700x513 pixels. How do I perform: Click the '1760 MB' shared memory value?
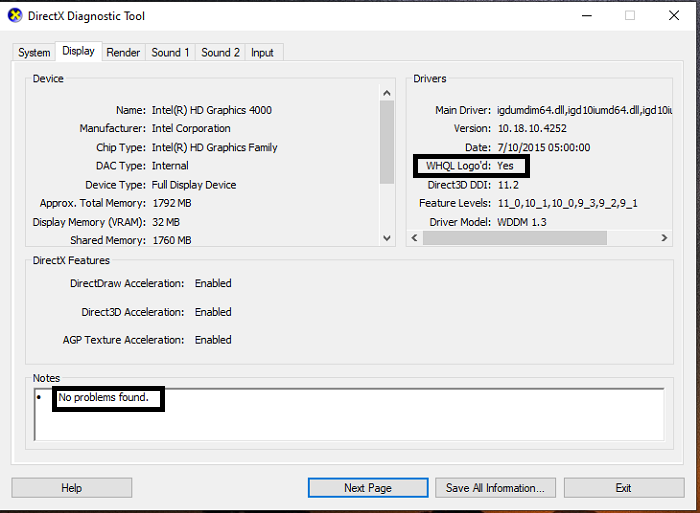[x=172, y=240]
